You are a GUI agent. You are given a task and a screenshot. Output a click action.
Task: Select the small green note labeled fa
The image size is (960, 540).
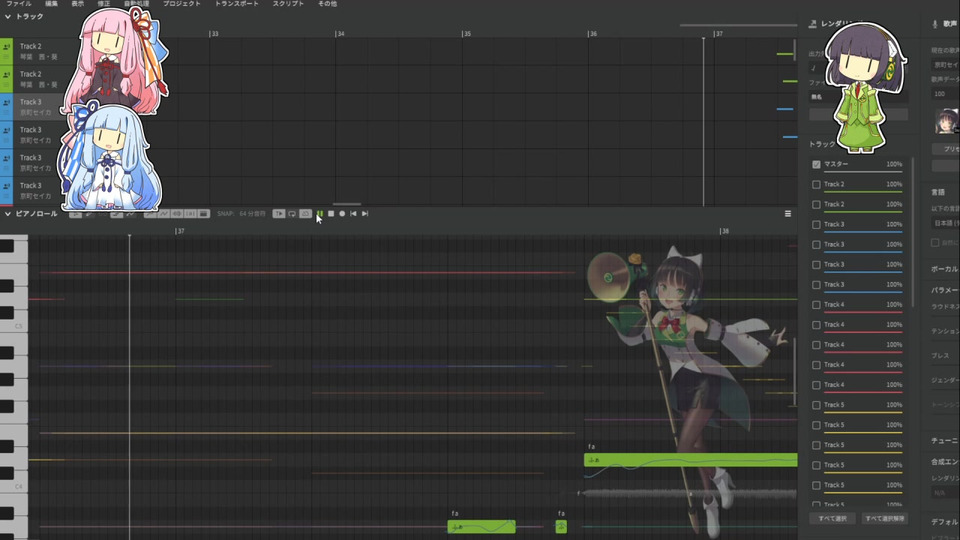pos(561,527)
